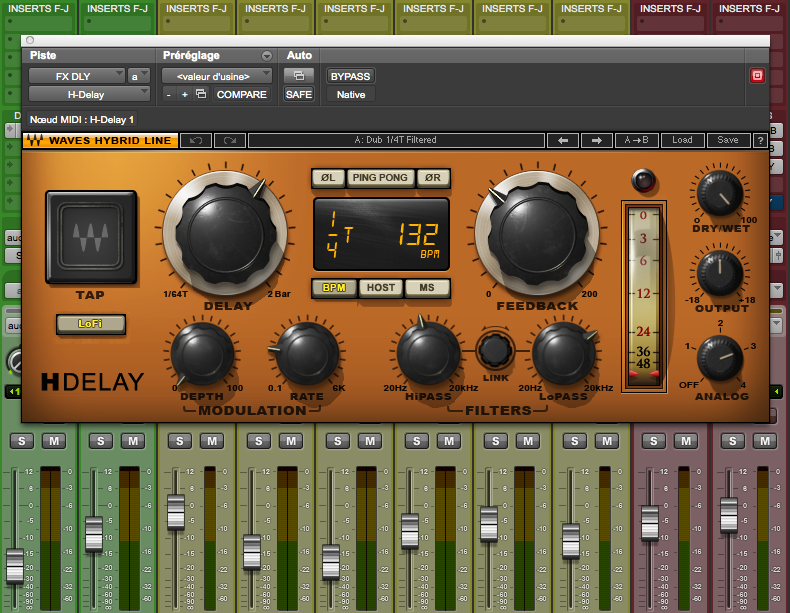Click the modulation RATE knob
The height and width of the screenshot is (613, 790).
(306, 355)
